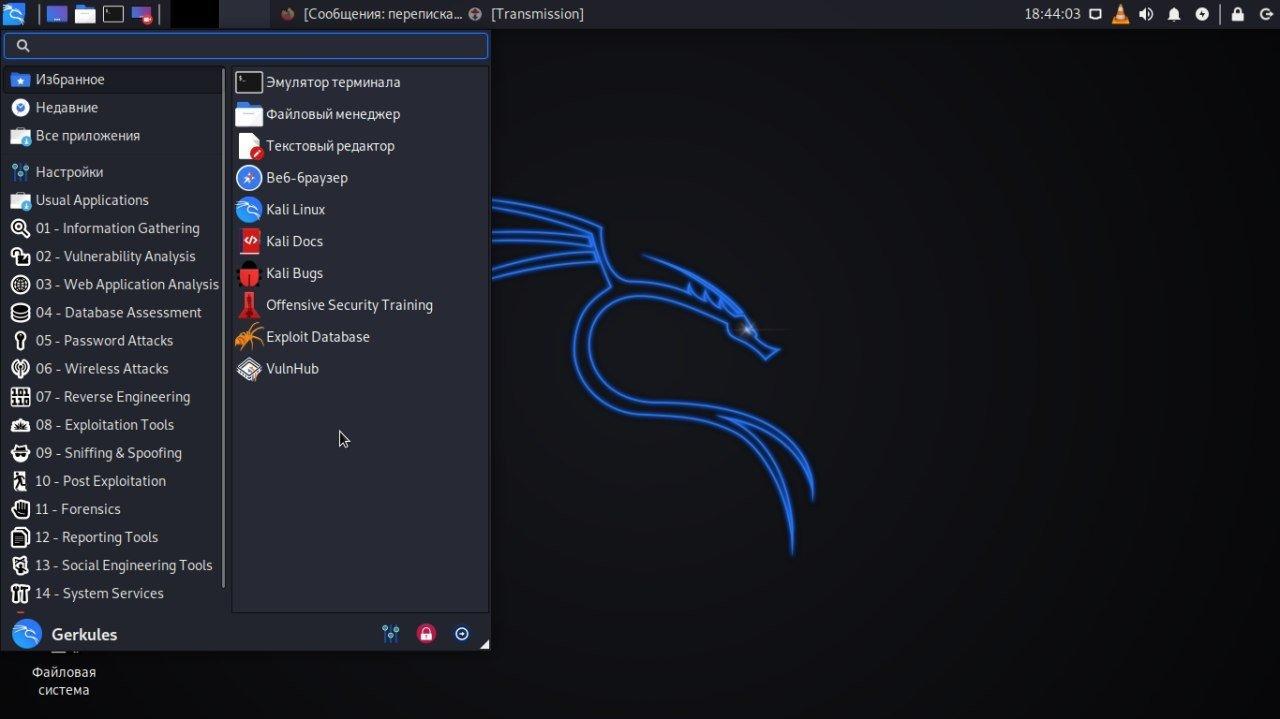The width and height of the screenshot is (1280, 719).
Task: Open the 09 - Sniffing & Spoofing category
Action: point(114,452)
